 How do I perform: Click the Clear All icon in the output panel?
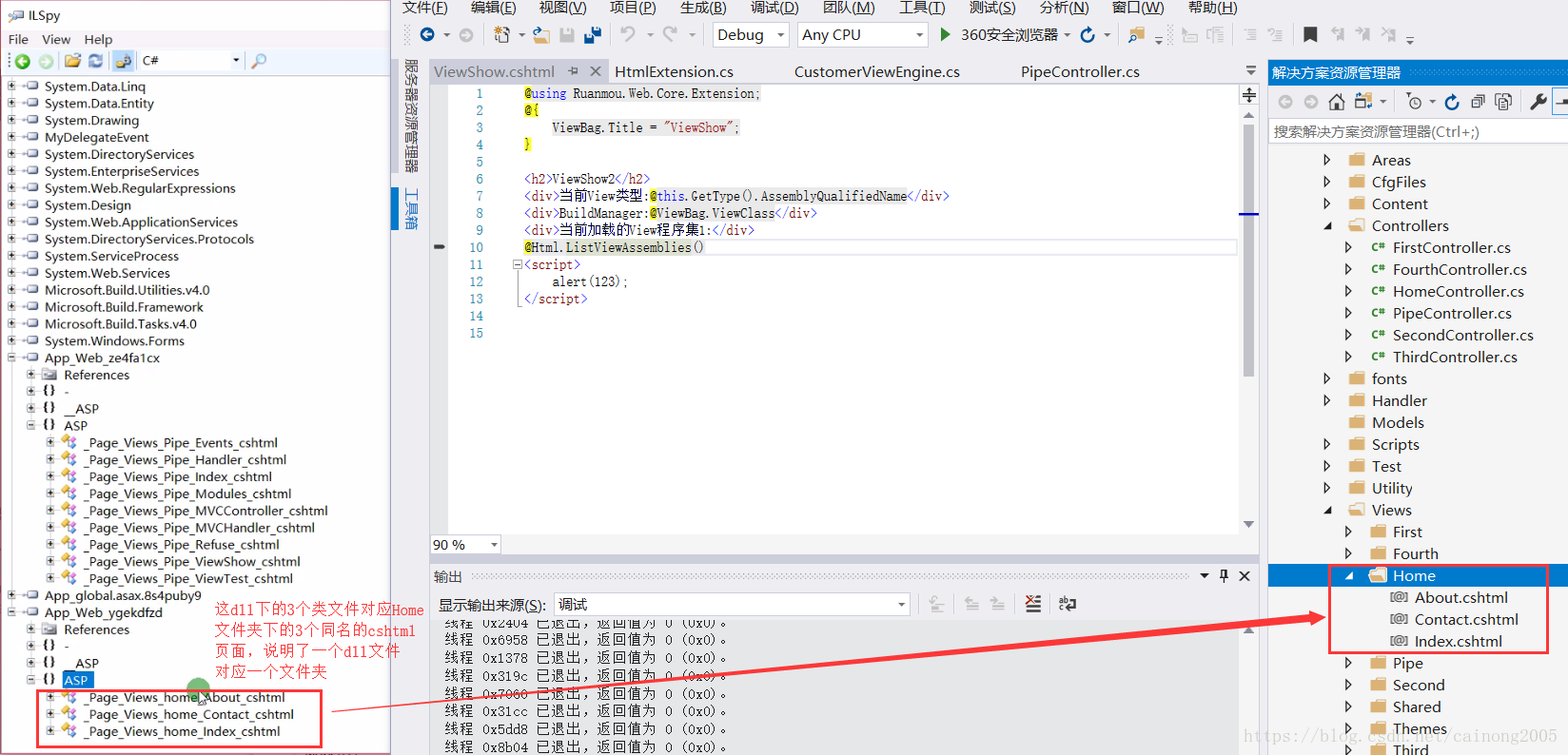(x=1033, y=604)
